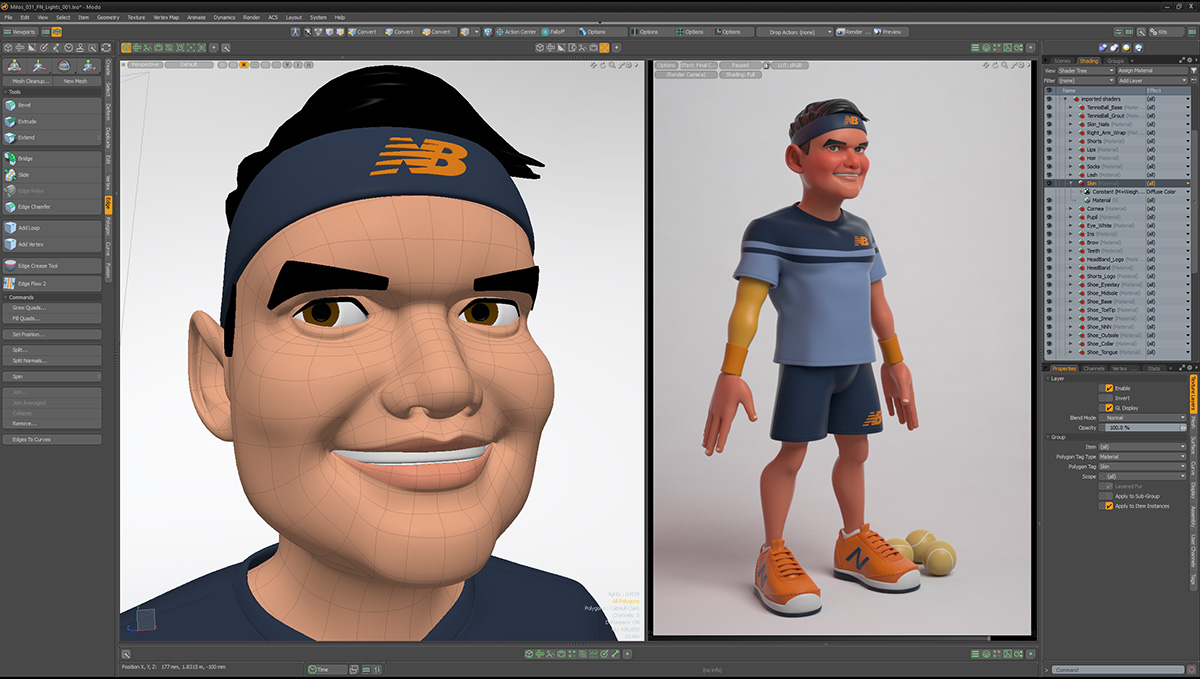This screenshot has width=1200, height=679.
Task: Open the Vertex Map menu
Action: (x=166, y=17)
